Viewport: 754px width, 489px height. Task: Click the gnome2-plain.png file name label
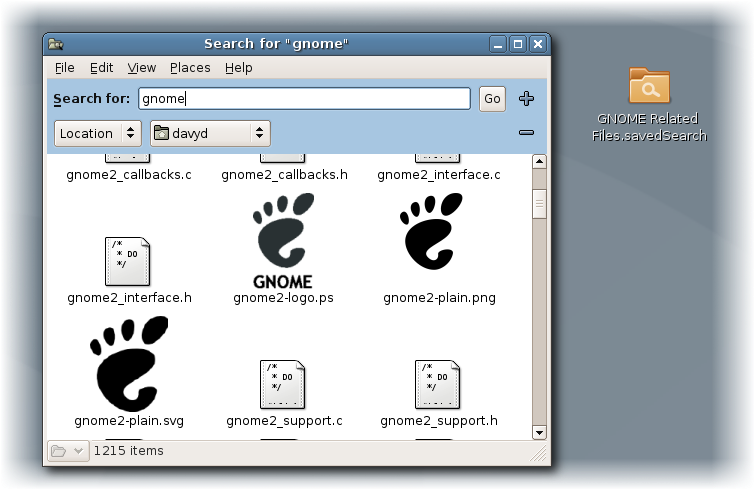pos(439,298)
